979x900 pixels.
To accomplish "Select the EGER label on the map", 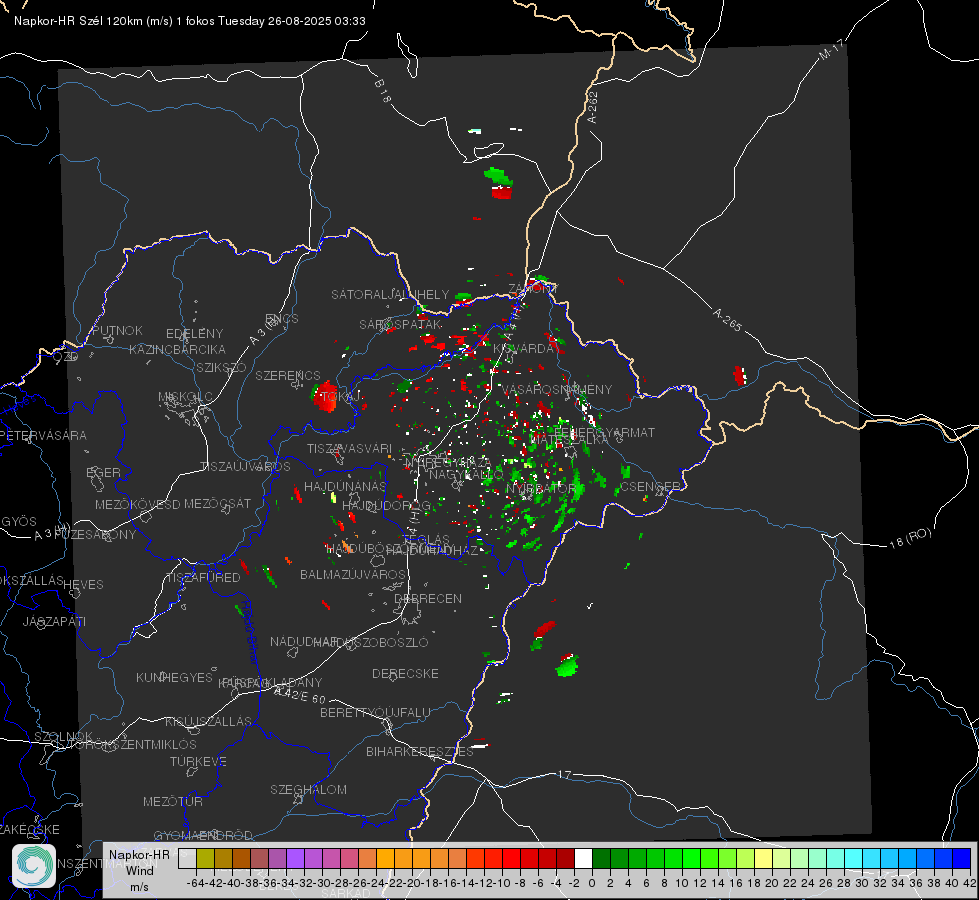I will pos(103,472).
